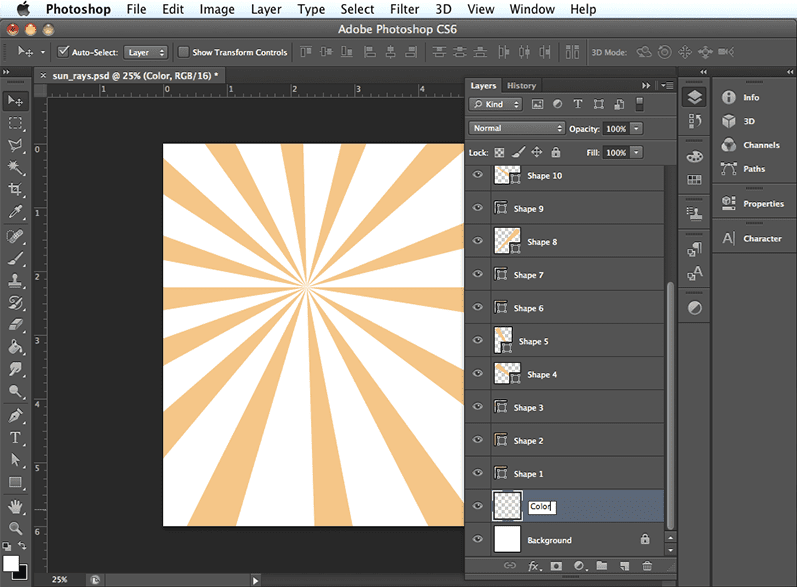Select the Path Selection tool

point(15,460)
